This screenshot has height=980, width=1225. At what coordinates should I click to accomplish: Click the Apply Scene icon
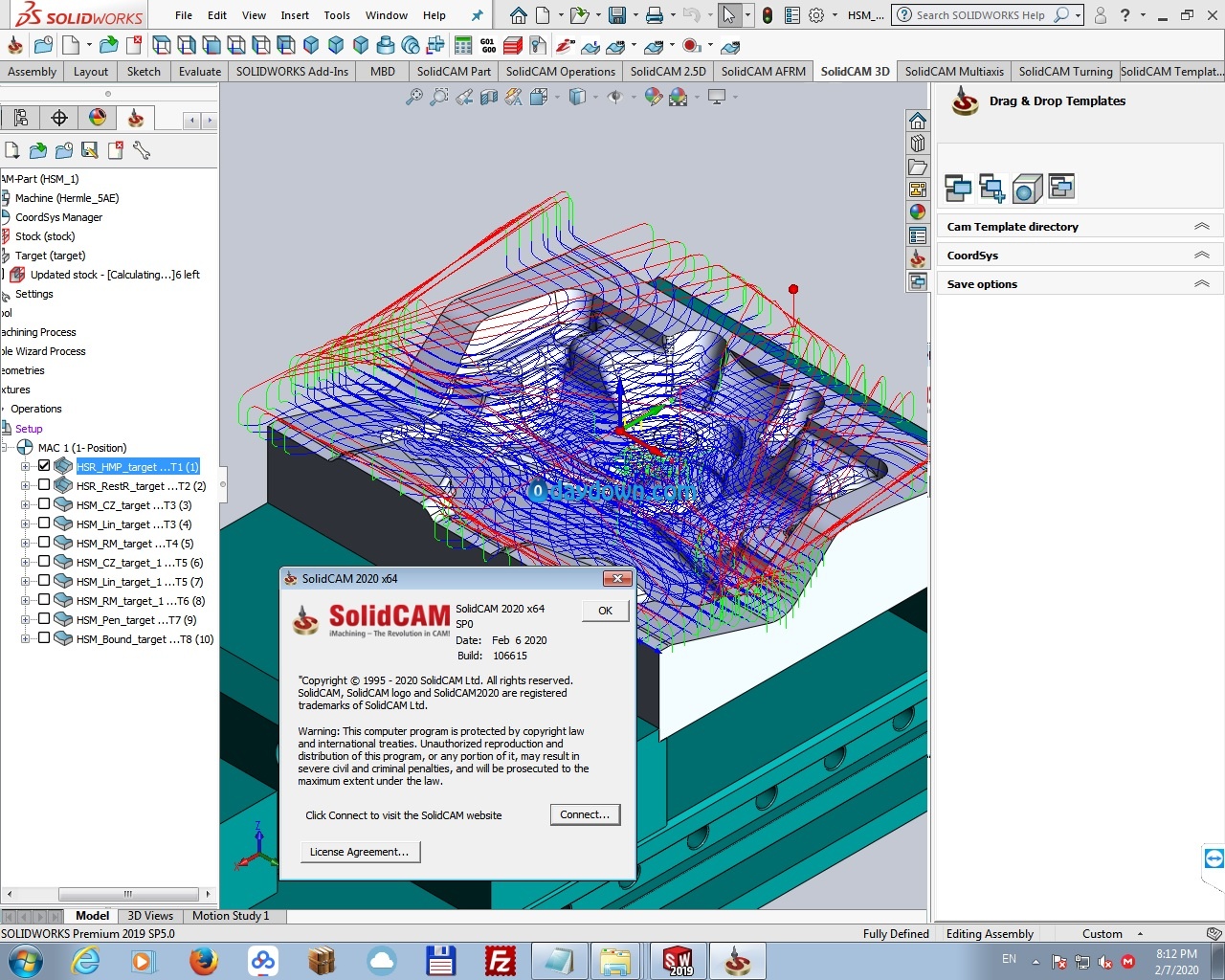(x=679, y=97)
